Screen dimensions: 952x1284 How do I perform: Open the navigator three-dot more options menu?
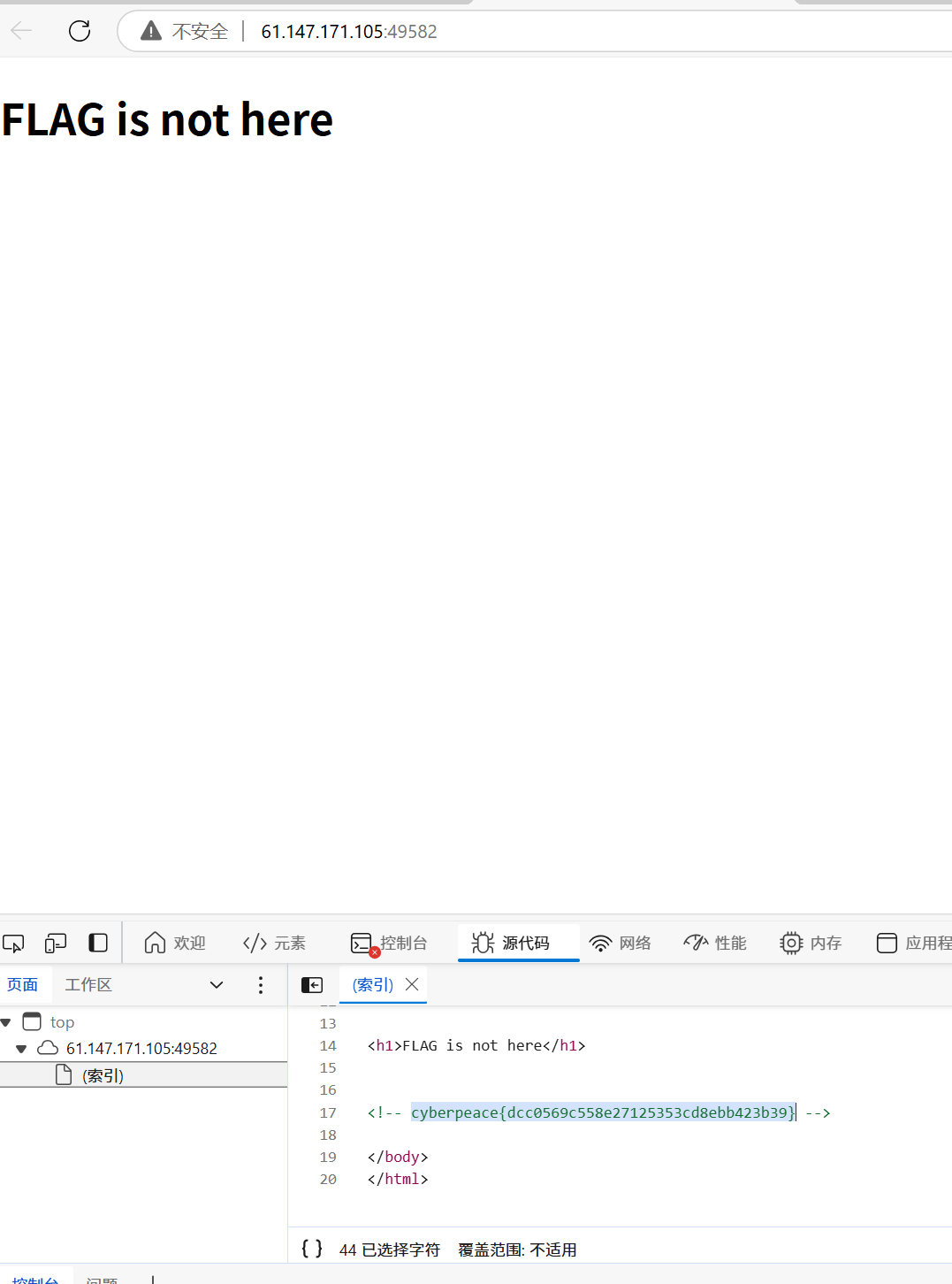tap(261, 985)
